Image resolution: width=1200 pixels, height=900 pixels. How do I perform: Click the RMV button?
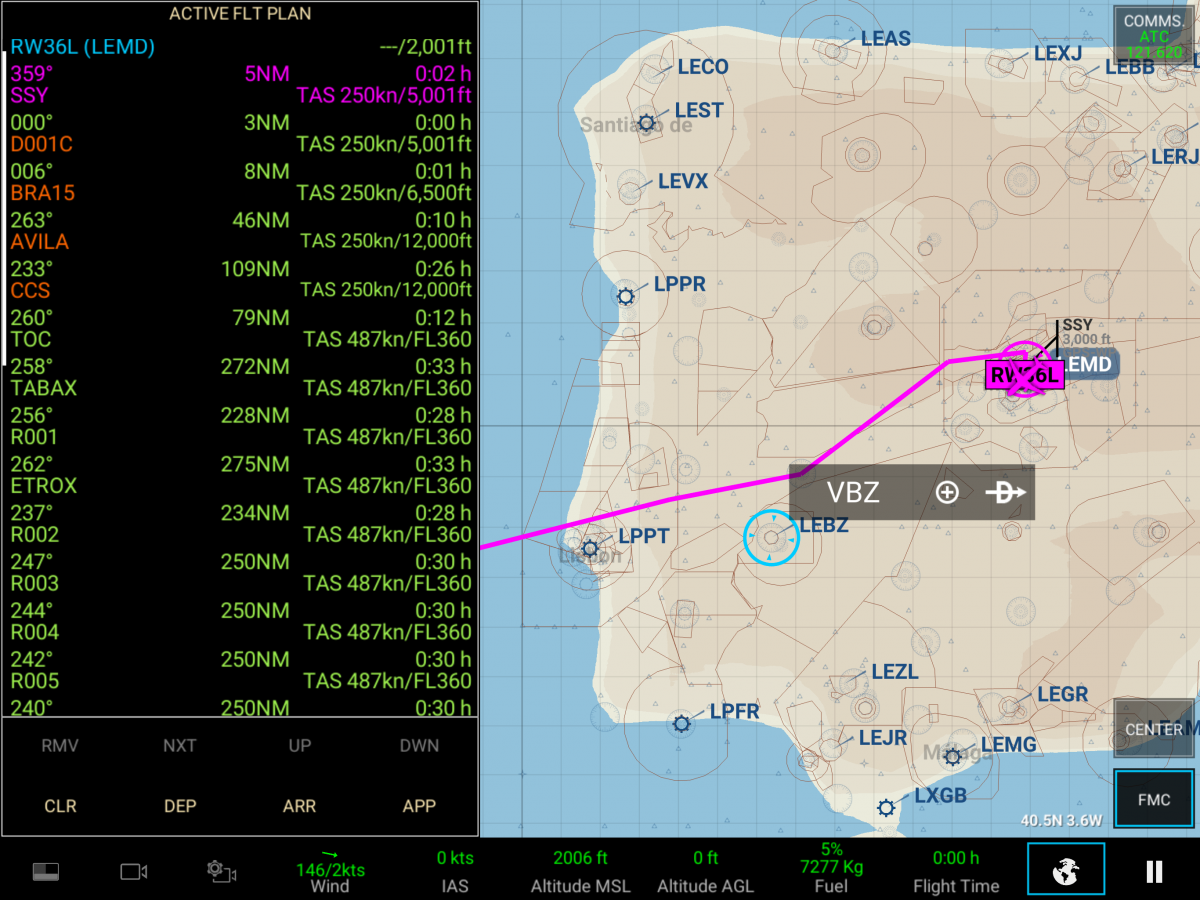tap(60, 746)
